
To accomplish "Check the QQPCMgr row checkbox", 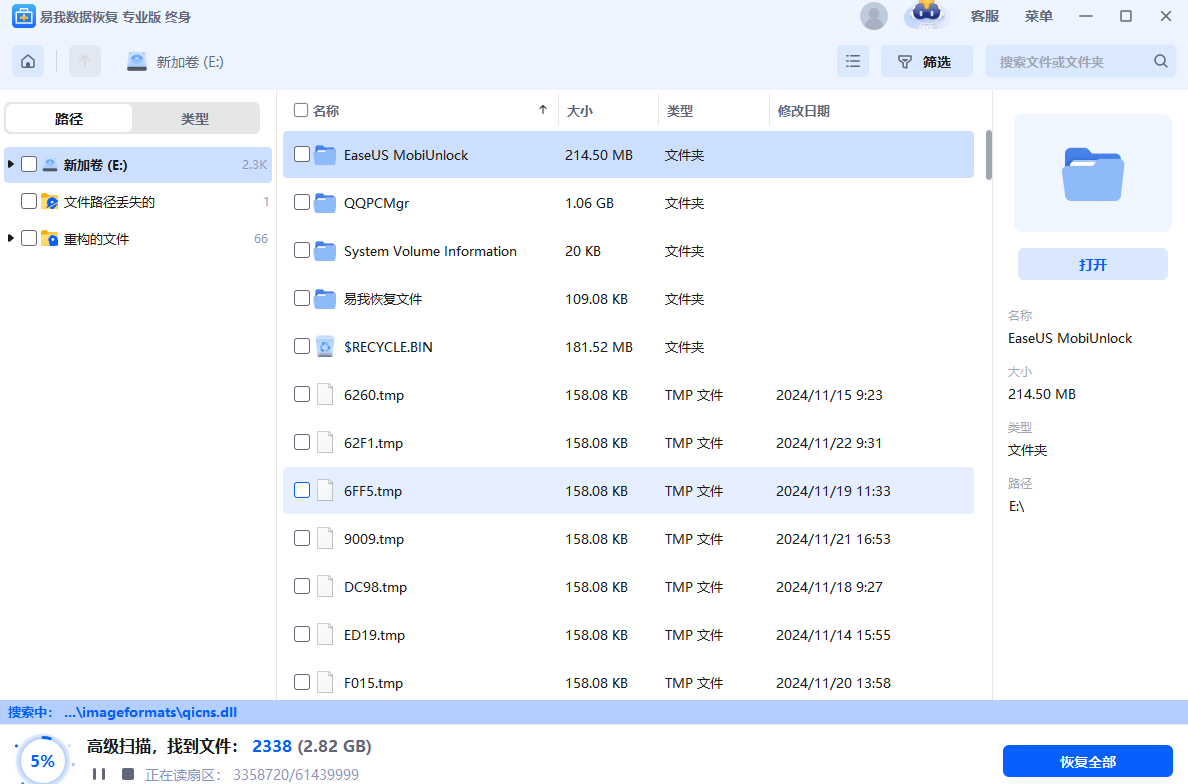I will (302, 202).
